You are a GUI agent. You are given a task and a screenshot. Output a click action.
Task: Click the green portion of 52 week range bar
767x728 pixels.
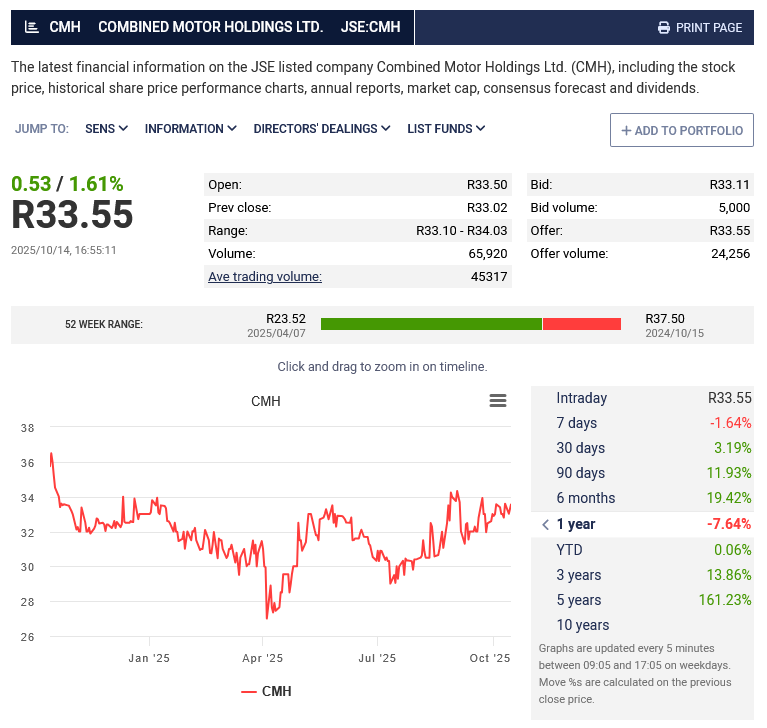pos(431,324)
